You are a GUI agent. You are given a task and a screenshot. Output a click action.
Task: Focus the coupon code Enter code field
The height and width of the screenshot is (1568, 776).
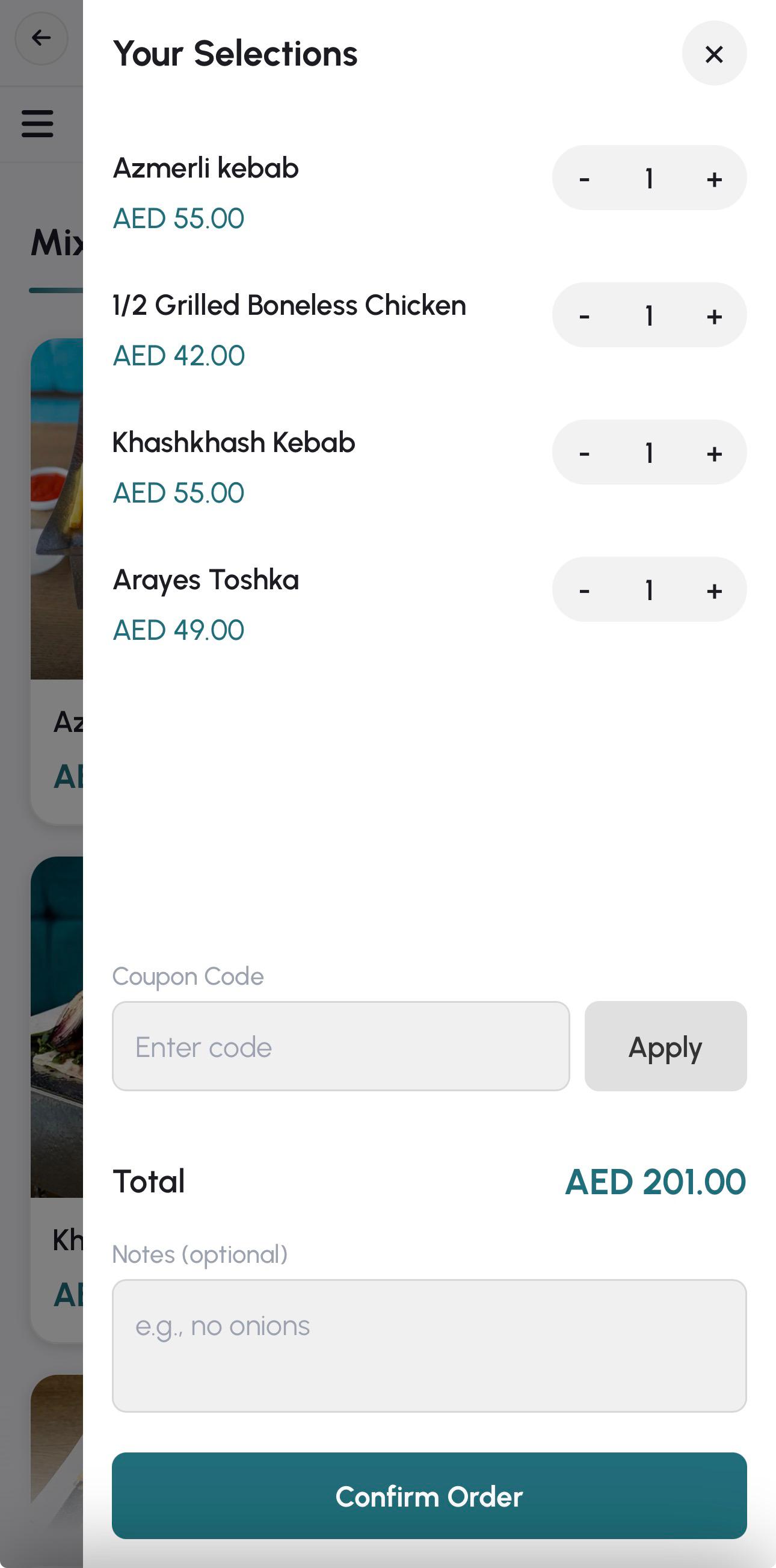coord(340,1046)
